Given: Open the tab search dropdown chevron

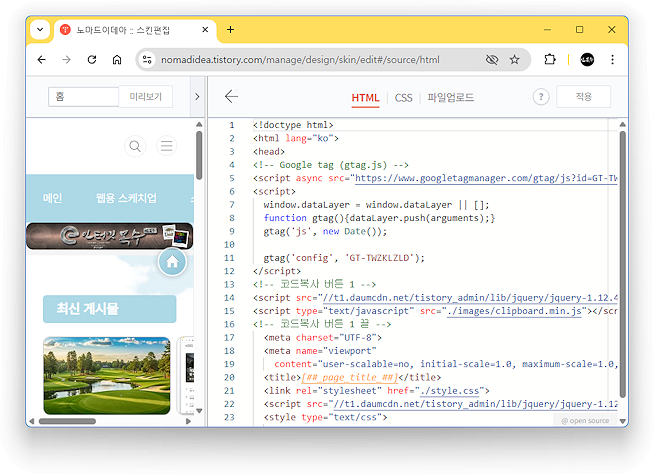Looking at the screenshot, I should (x=40, y=30).
